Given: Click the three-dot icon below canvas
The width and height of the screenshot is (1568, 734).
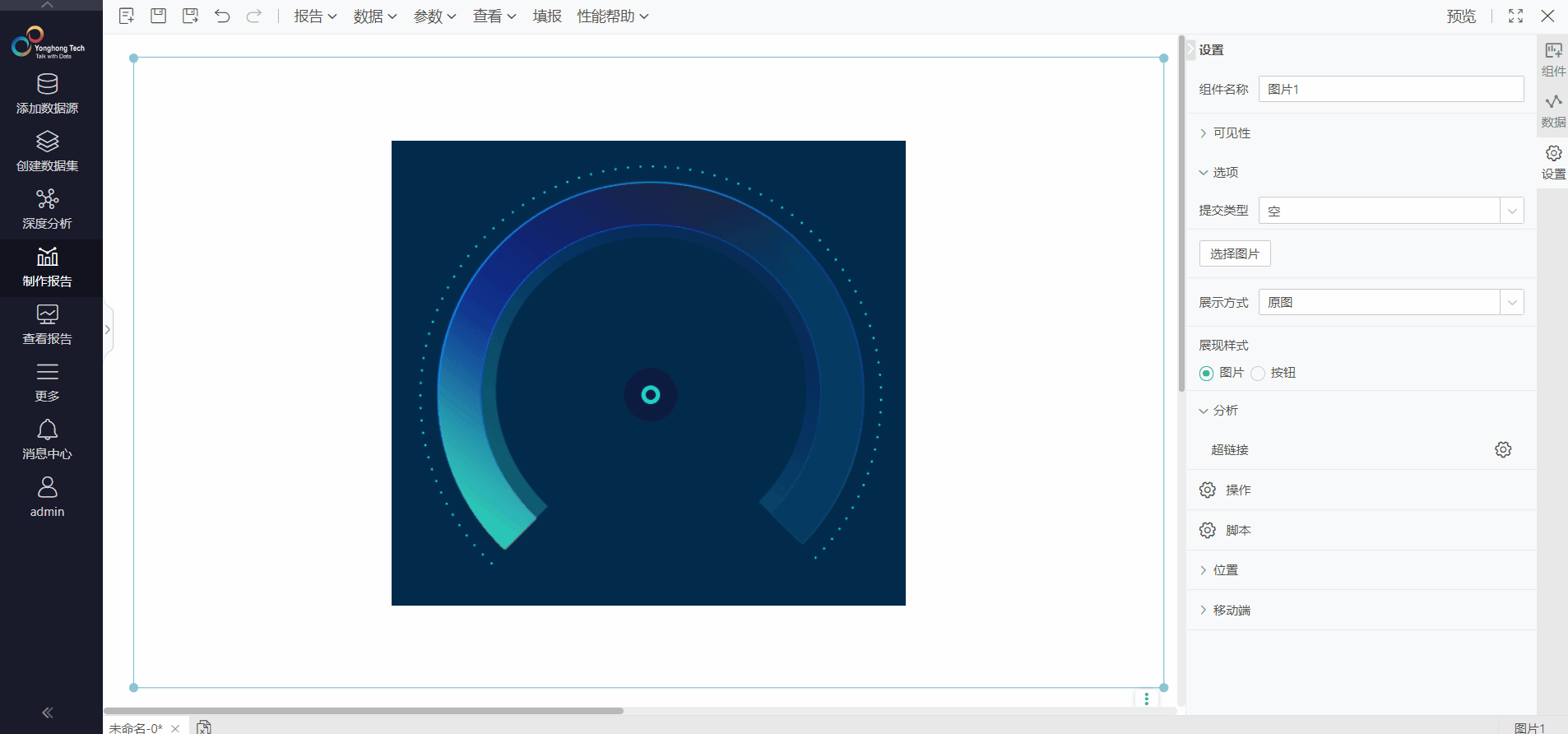Looking at the screenshot, I should 1146,699.
